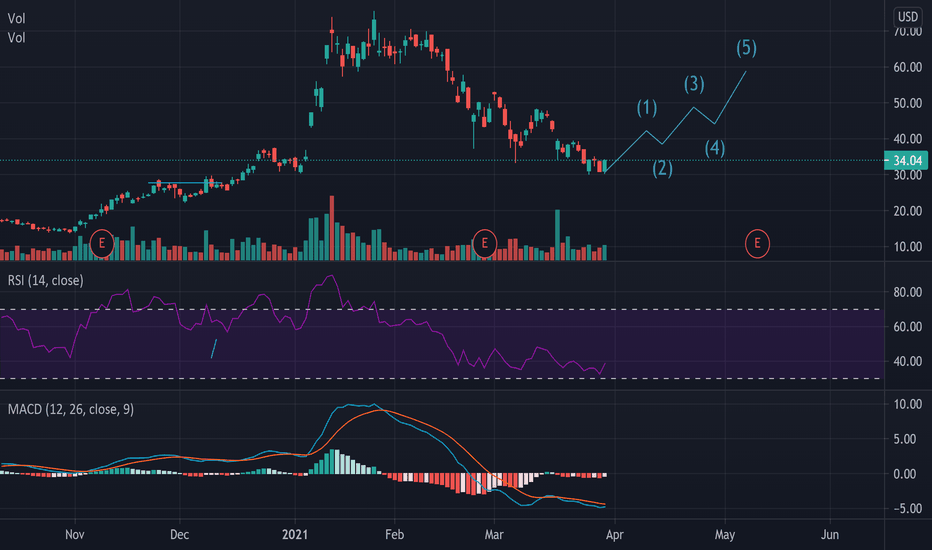Click the first Vol indicator label
Screen dimensions: 932x550
pos(17,18)
